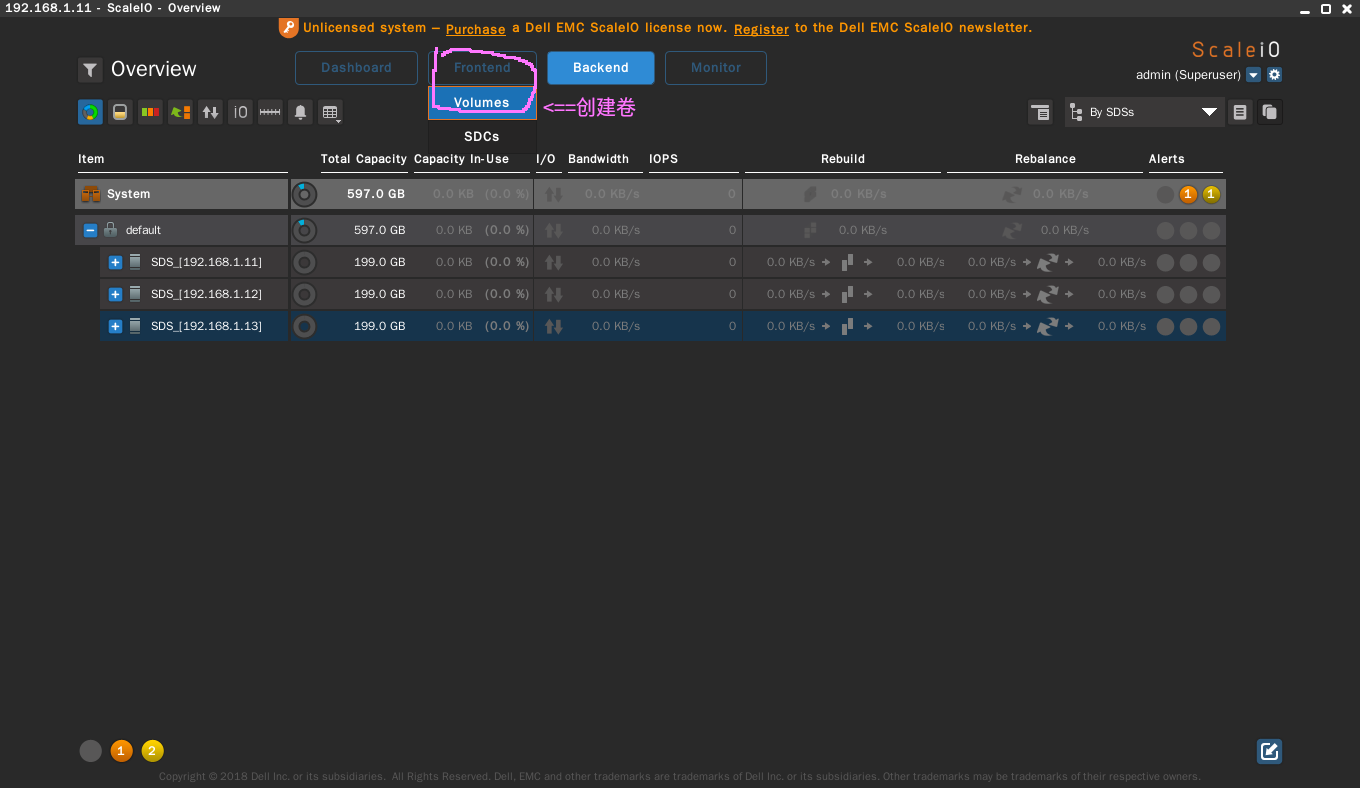Click the Rebalance column header
Image resolution: width=1360 pixels, height=788 pixels.
1045,159
